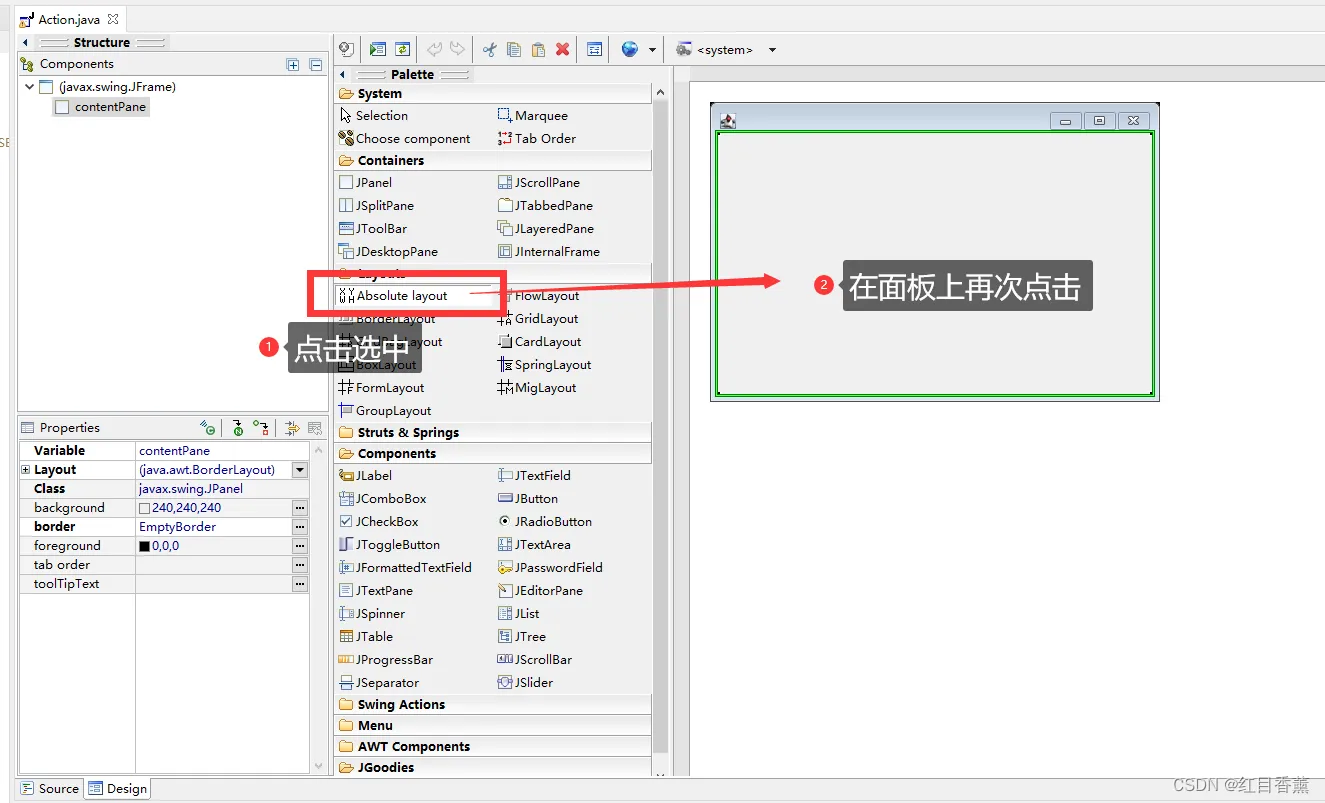The width and height of the screenshot is (1325, 803).
Task: Click the Copy icon in toolbar
Action: pyautogui.click(x=514, y=49)
